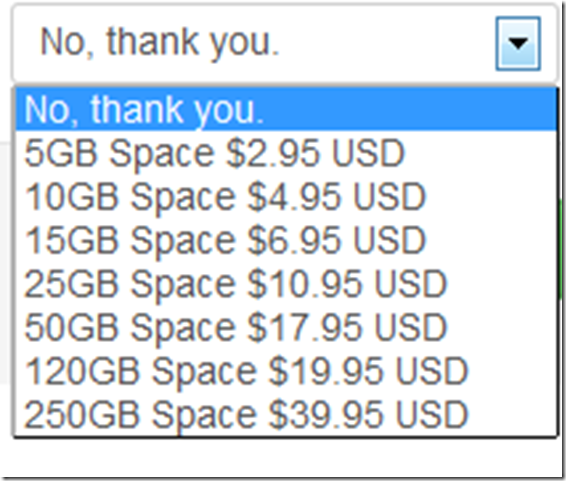Click the "No, thank you." selected value box
Image resolution: width=566 pixels, height=481 pixels.
(x=285, y=43)
